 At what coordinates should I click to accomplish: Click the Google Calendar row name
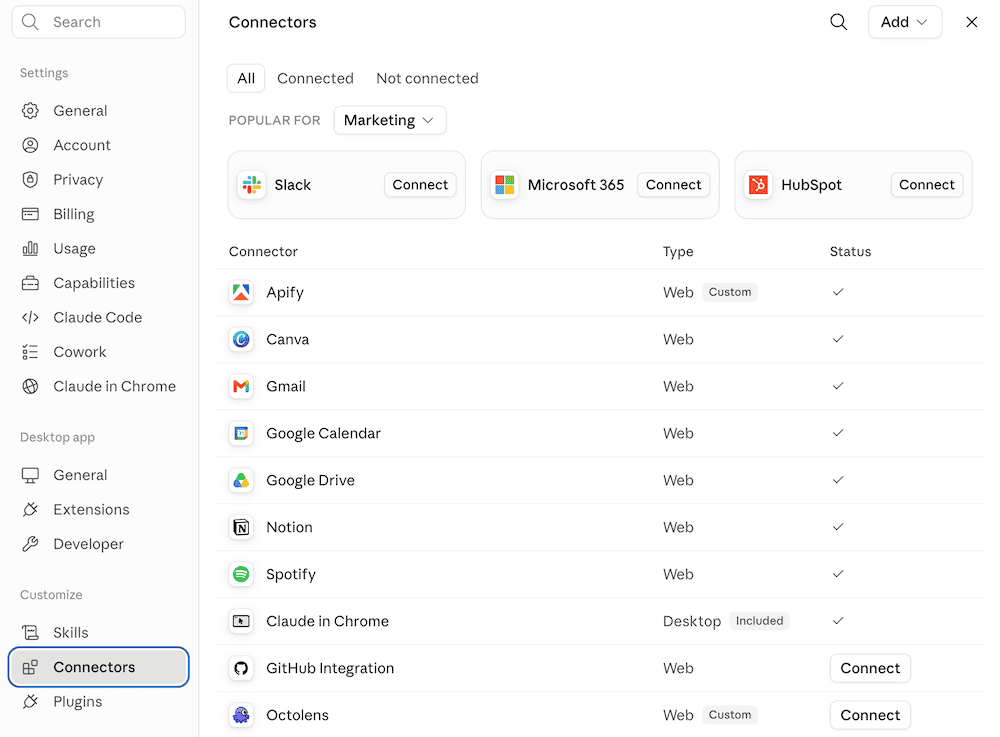click(323, 434)
